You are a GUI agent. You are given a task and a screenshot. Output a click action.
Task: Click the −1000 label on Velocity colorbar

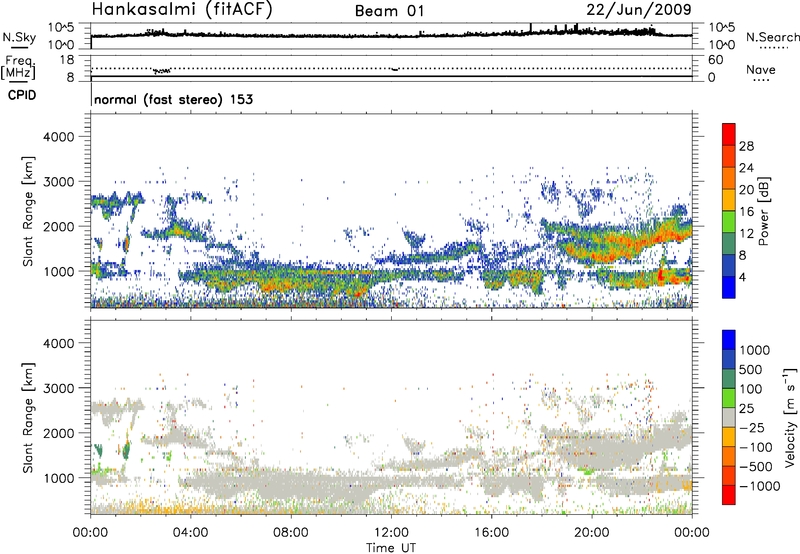coord(760,486)
